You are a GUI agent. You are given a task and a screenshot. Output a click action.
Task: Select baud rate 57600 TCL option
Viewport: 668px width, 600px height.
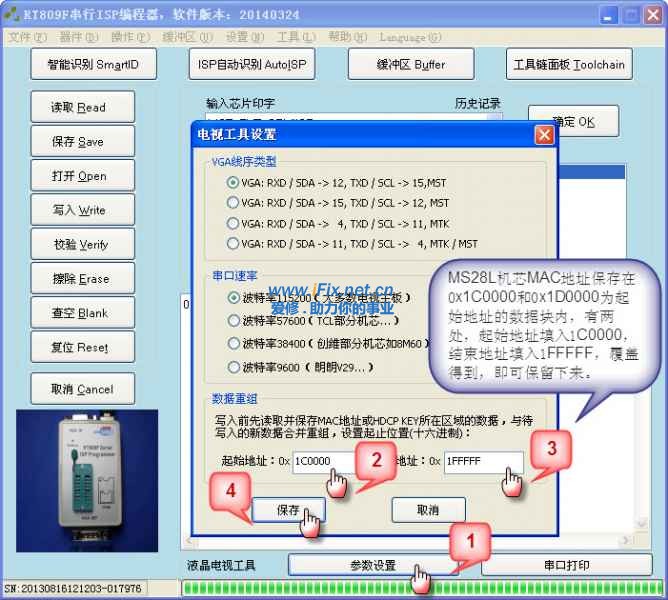233,320
